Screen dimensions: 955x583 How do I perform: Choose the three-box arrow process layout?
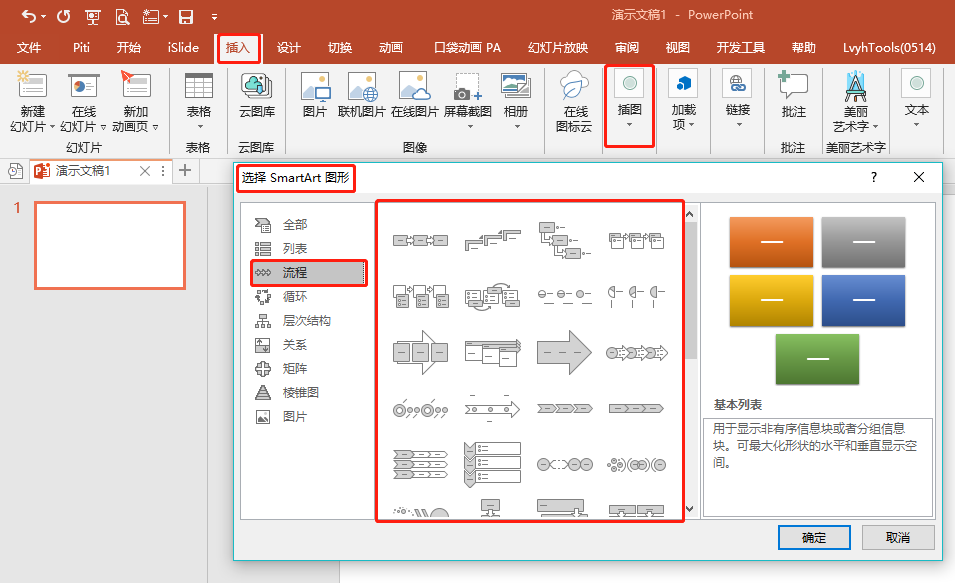[x=421, y=352]
